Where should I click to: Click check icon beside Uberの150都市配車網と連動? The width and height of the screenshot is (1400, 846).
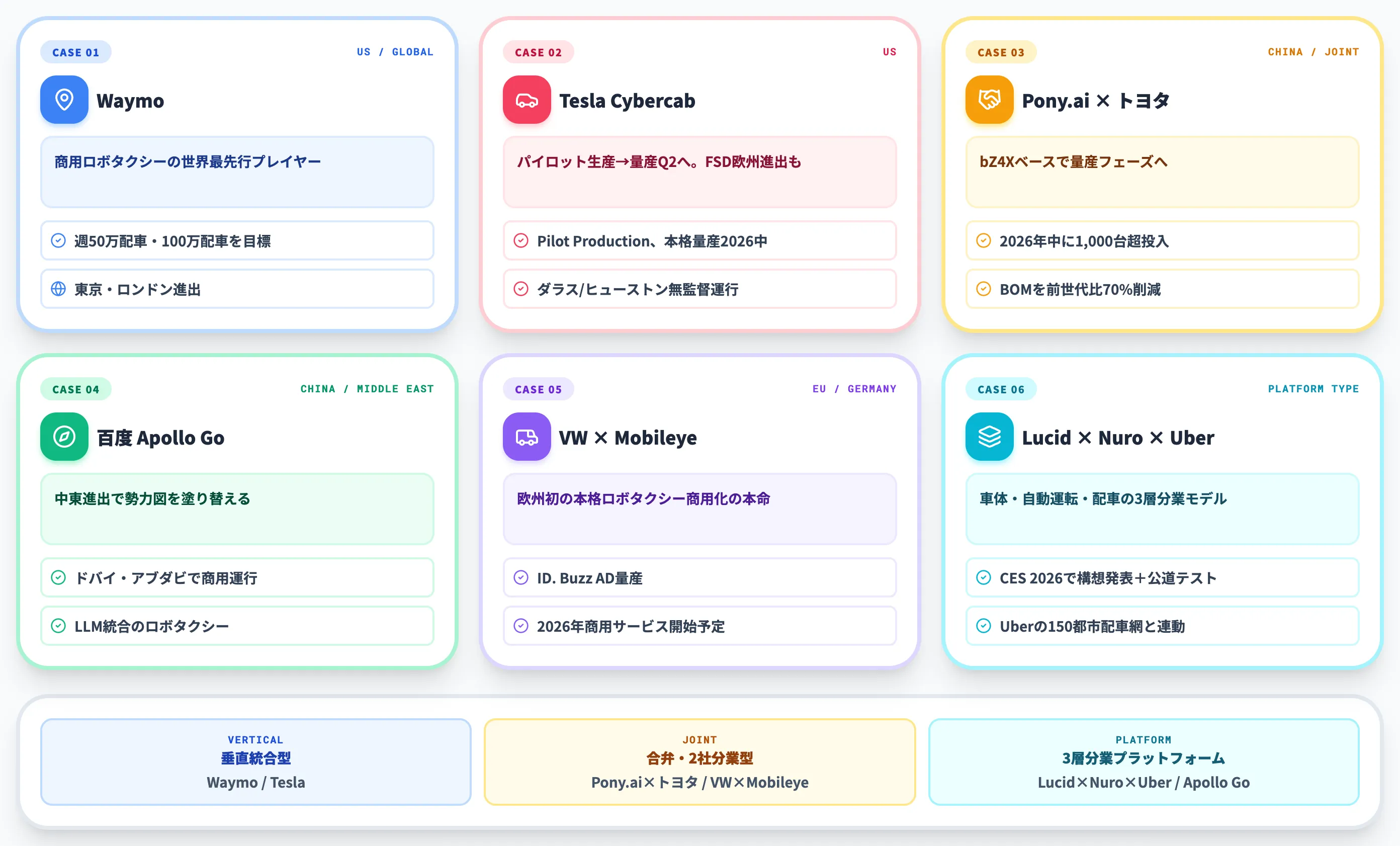(x=984, y=626)
